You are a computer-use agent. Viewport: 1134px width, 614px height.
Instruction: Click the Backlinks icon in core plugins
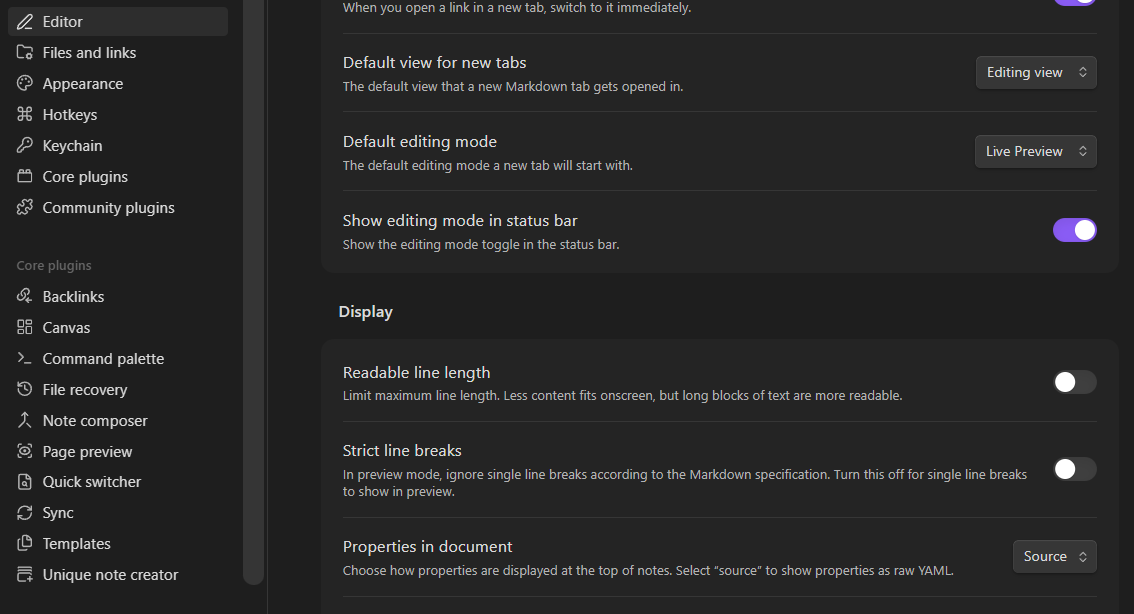25,297
